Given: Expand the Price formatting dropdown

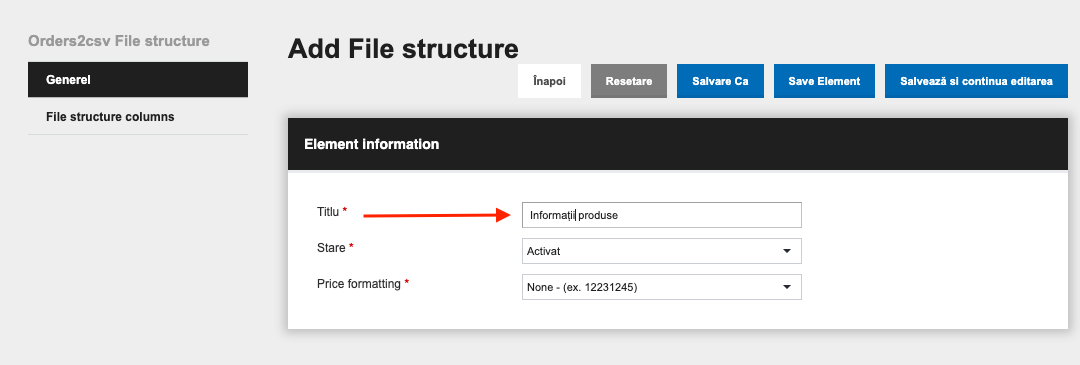Looking at the screenshot, I should click(x=662, y=287).
